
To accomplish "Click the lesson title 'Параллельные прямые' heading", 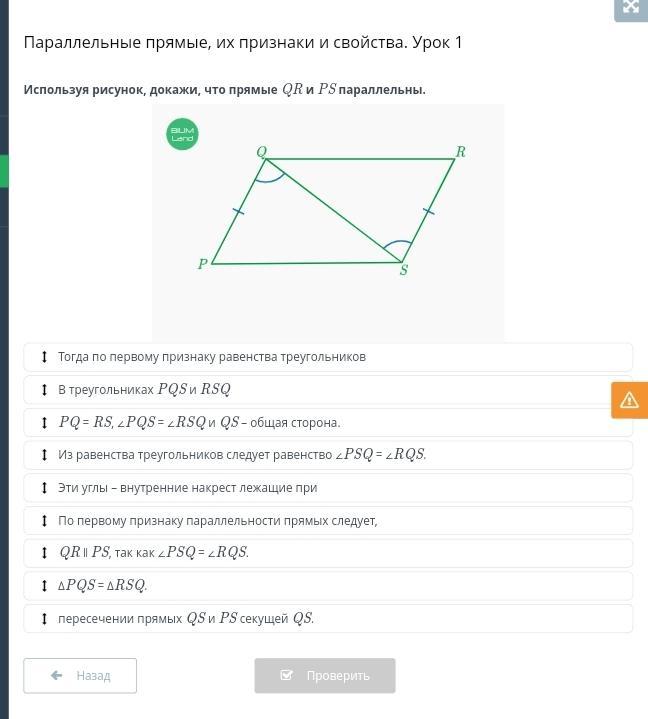I will click(243, 43).
